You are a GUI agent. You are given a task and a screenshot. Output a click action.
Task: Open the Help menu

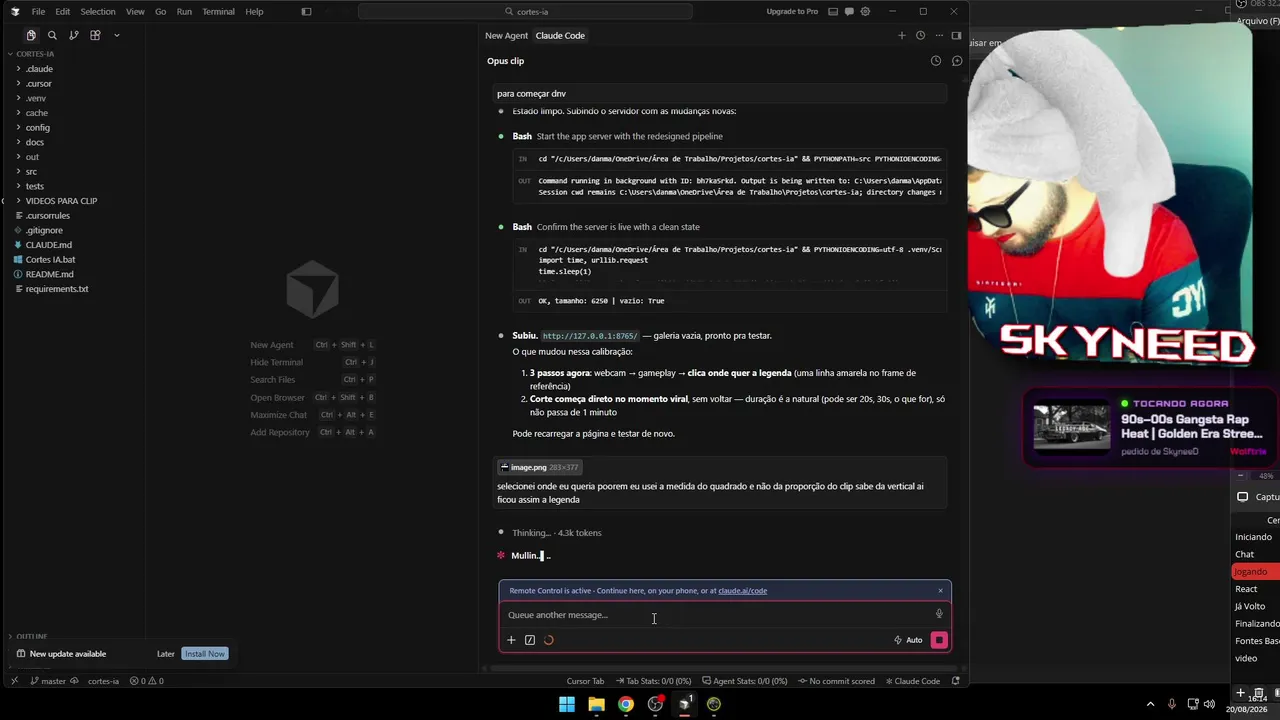tap(254, 12)
